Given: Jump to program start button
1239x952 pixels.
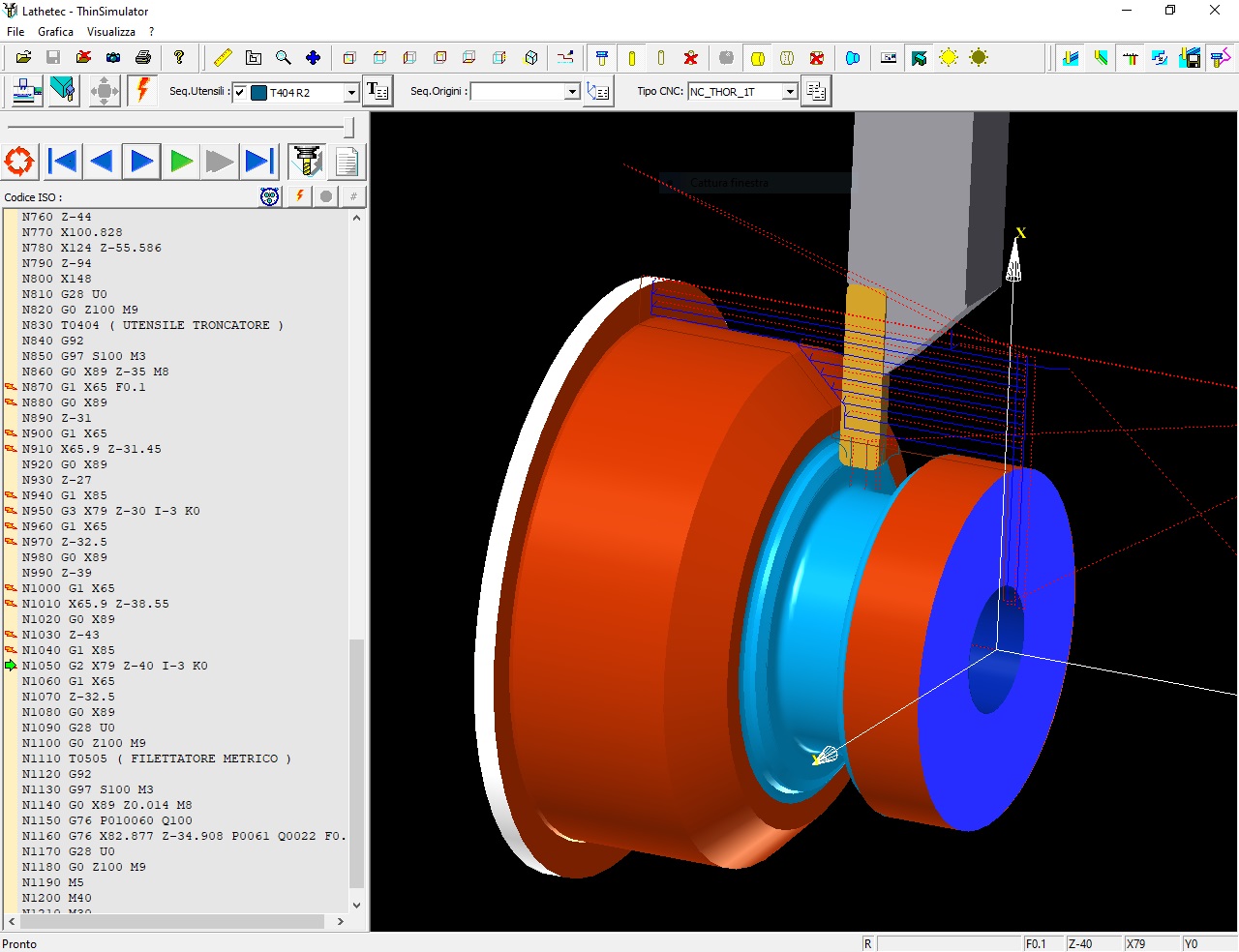Looking at the screenshot, I should coord(62,162).
